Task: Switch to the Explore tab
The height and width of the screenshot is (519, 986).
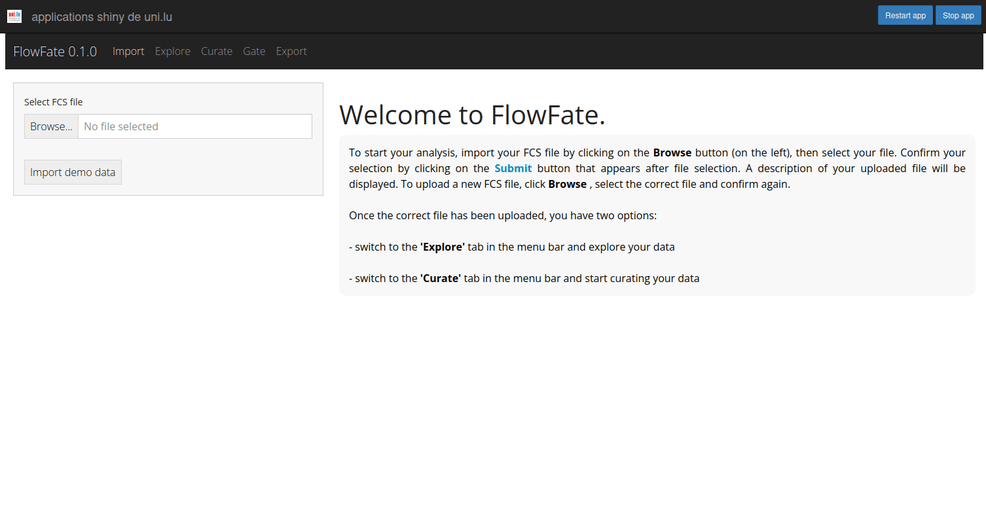Action: (x=172, y=52)
